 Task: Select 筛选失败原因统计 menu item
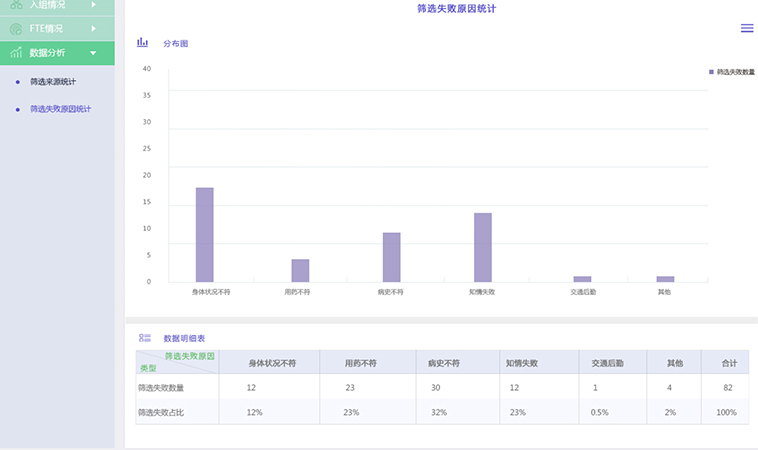coord(60,108)
